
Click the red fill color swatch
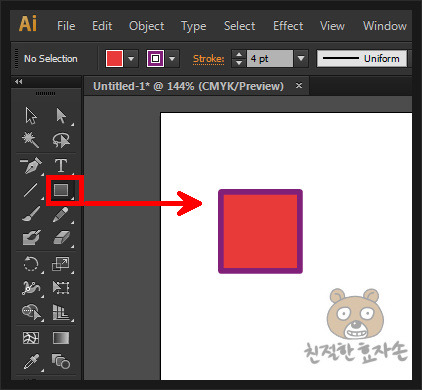(114, 59)
